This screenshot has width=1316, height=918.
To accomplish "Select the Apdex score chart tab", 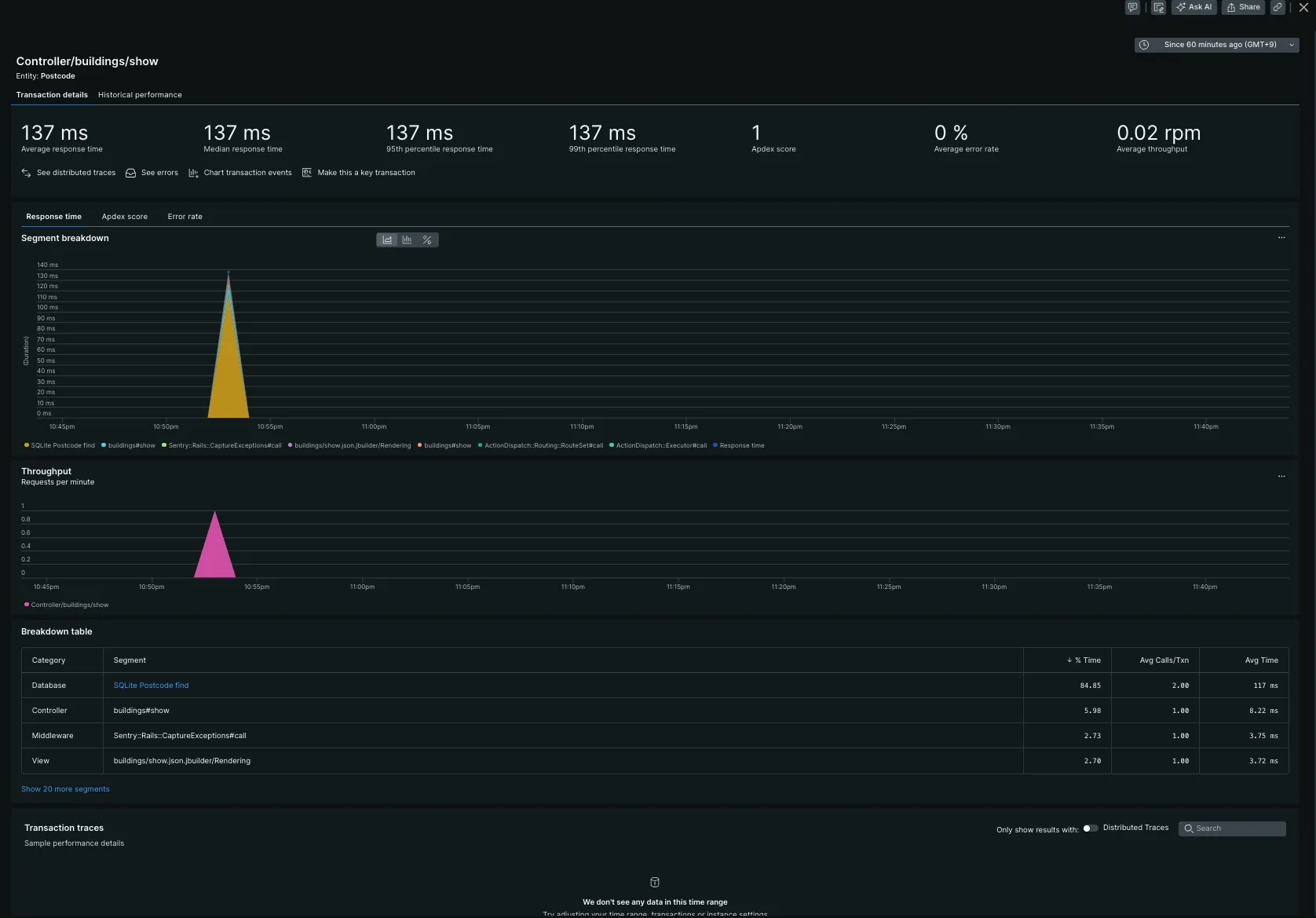I will pos(124,217).
